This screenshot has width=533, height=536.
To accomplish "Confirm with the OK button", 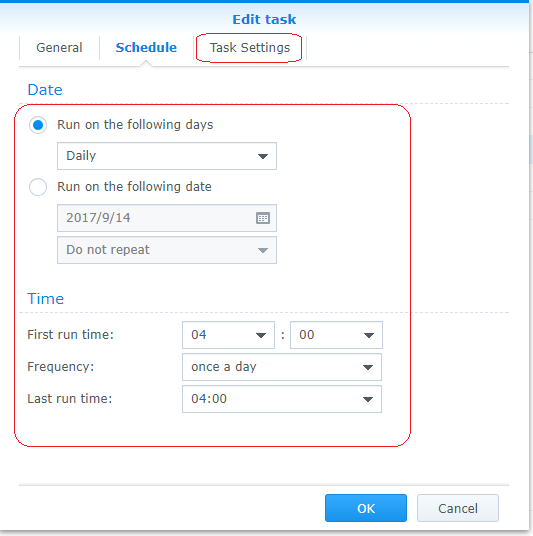I will coord(366,508).
